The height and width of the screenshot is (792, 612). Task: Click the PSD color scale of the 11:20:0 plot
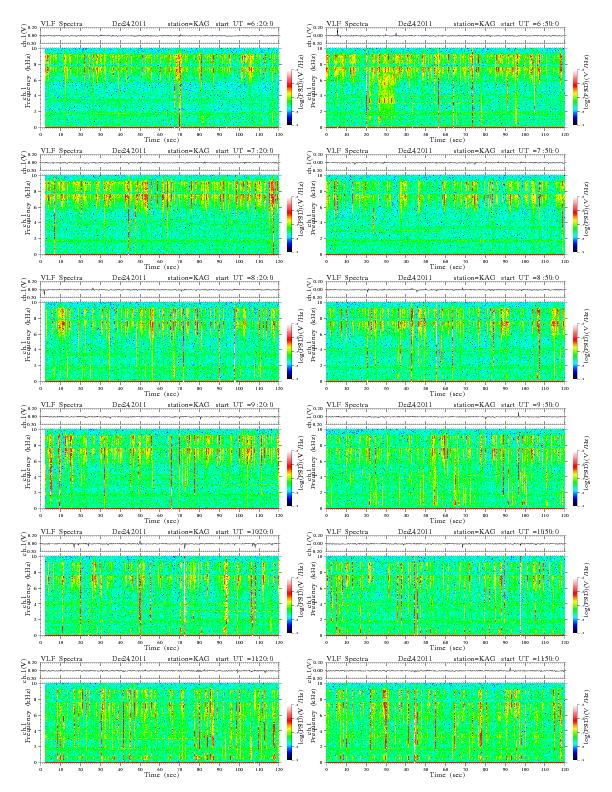click(289, 733)
